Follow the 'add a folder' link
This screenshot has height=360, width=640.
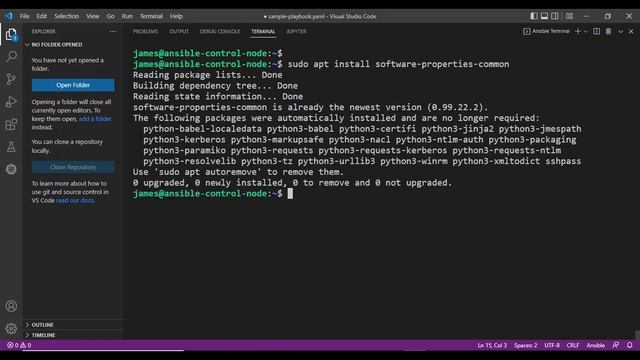pos(95,119)
